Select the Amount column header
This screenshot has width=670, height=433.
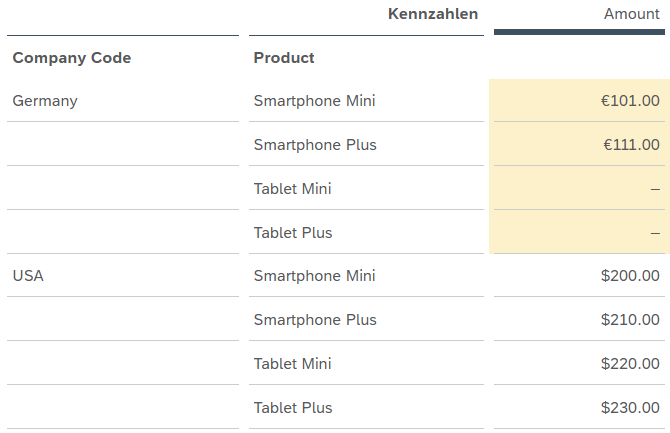coord(631,14)
